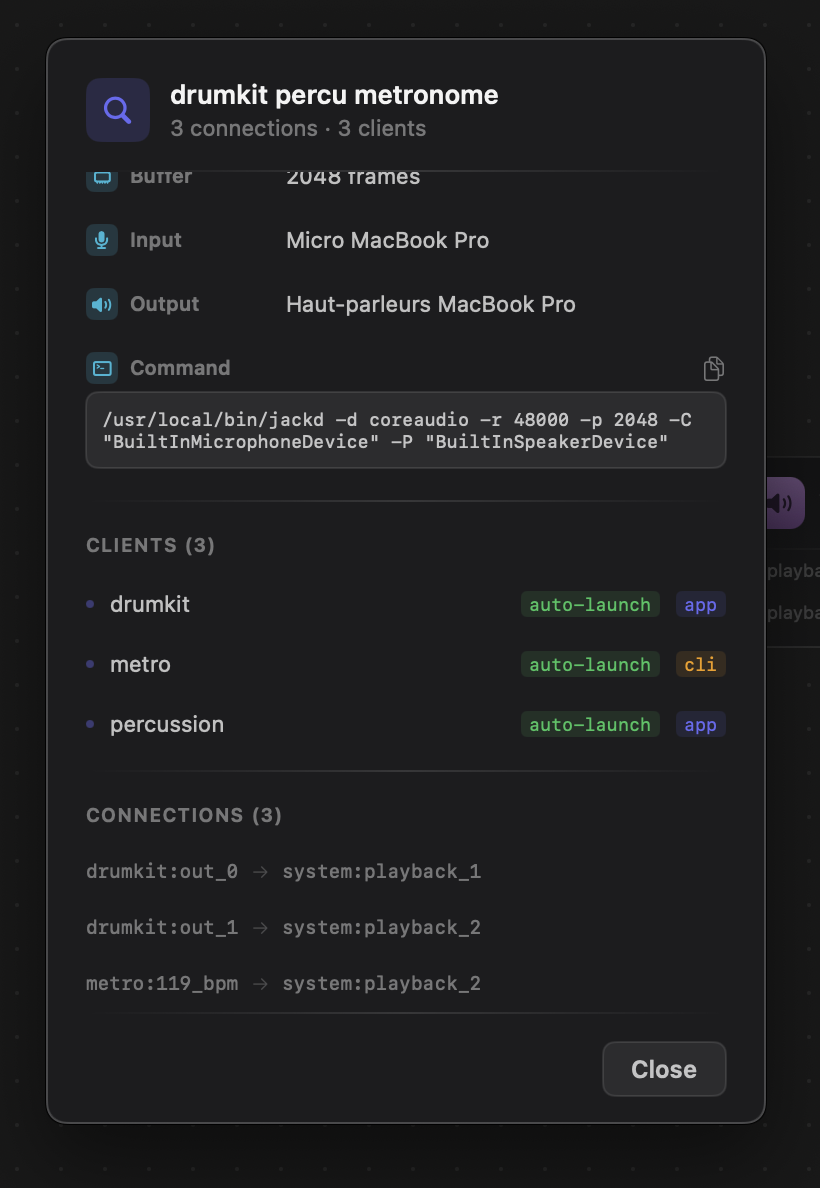The height and width of the screenshot is (1188, 820).
Task: Click the drumkit:out_0 connection row
Action: (284, 871)
